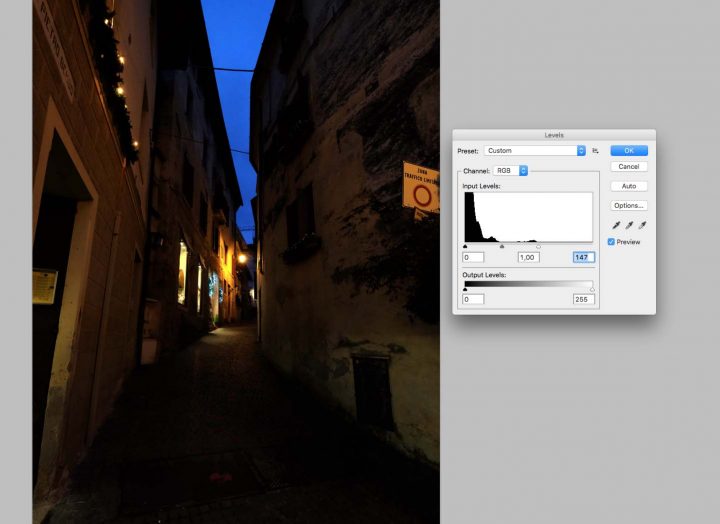Click the output black slider handle
The width and height of the screenshot is (720, 524).
tap(465, 289)
